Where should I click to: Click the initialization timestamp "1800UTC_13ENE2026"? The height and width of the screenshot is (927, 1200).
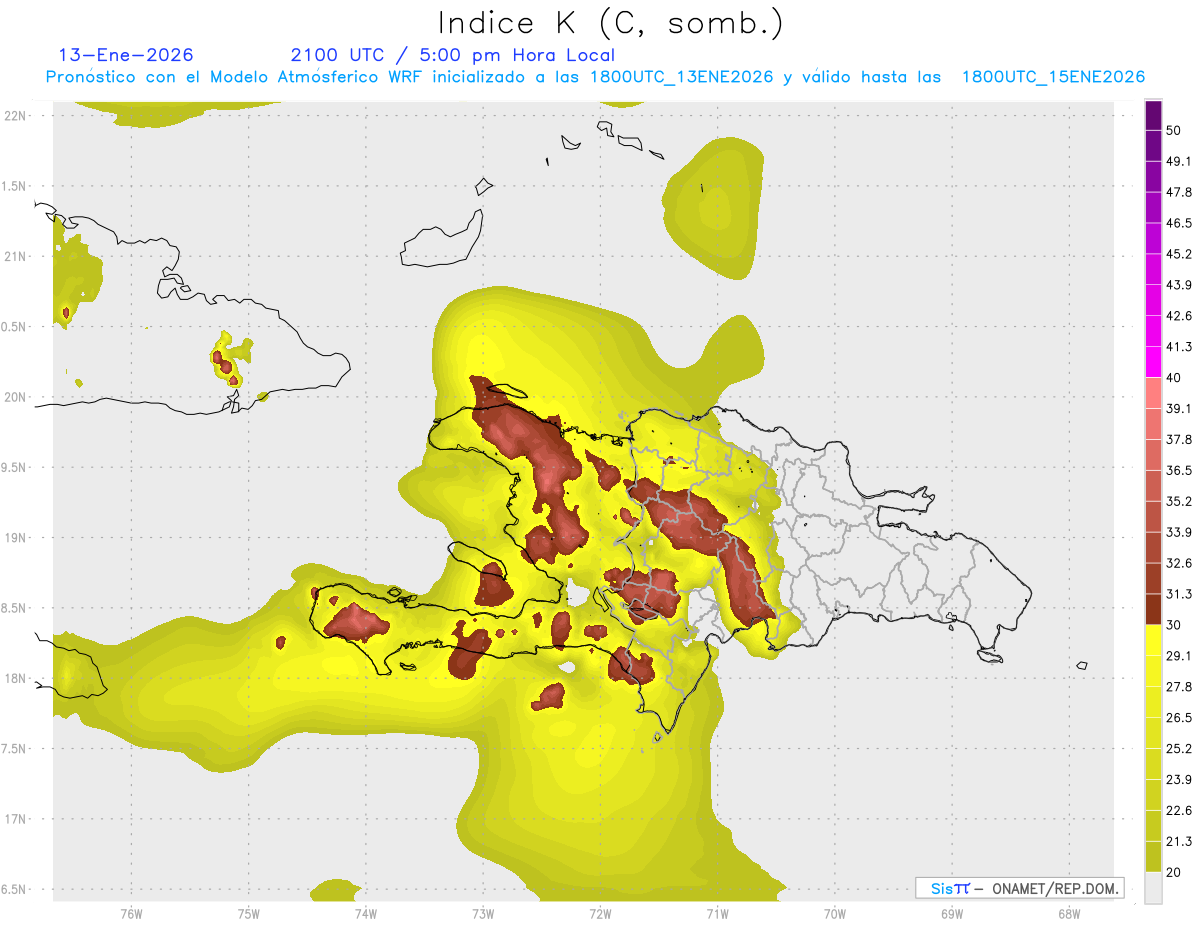point(682,77)
